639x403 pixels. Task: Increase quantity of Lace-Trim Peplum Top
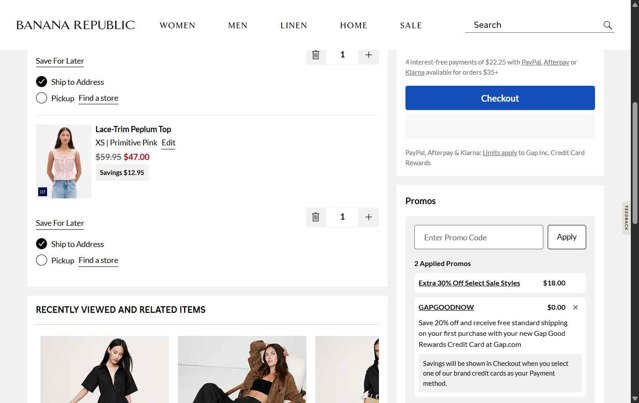368,217
